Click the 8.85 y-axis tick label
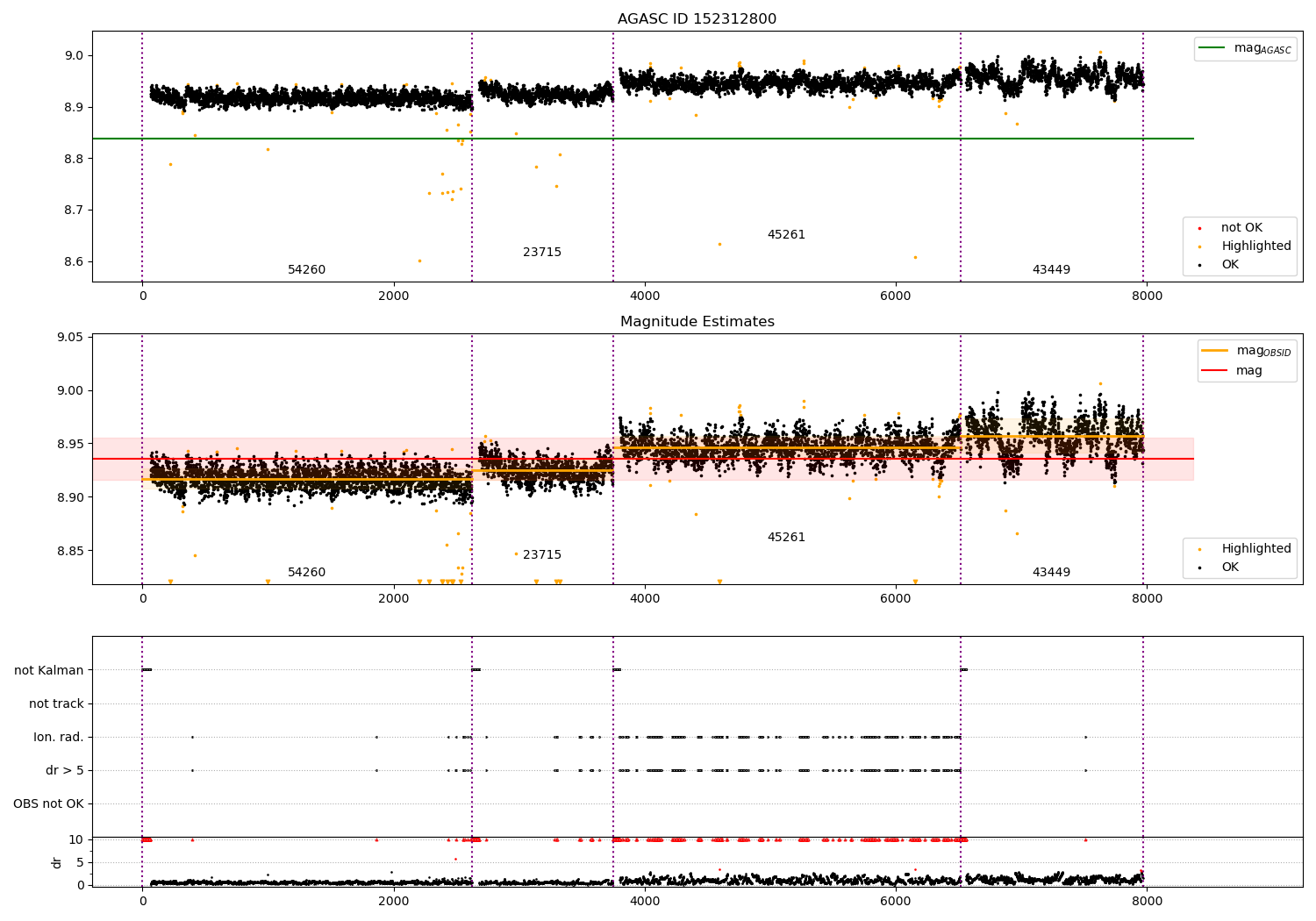This screenshot has height=921, width=1316. click(70, 551)
